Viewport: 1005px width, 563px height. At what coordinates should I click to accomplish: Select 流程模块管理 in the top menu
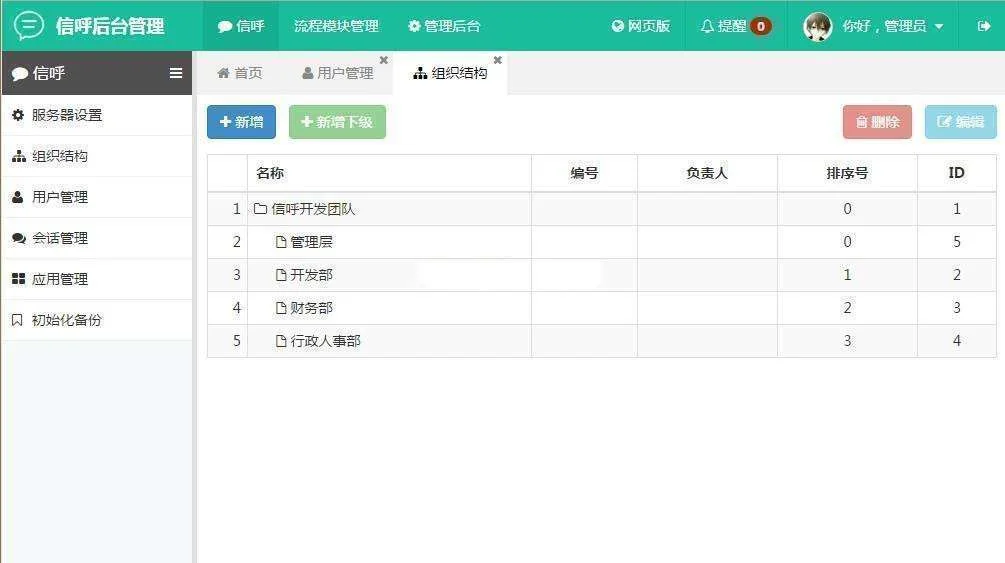336,26
